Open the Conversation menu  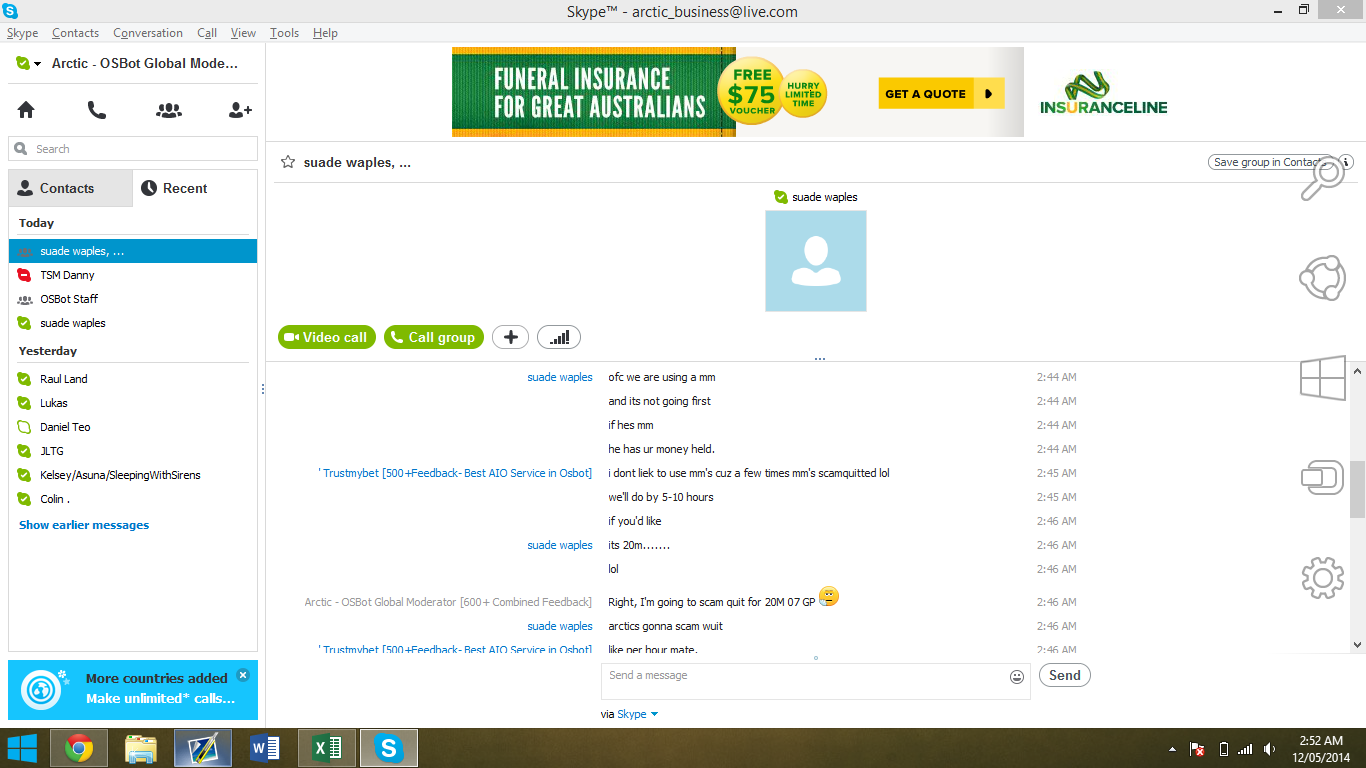click(147, 32)
